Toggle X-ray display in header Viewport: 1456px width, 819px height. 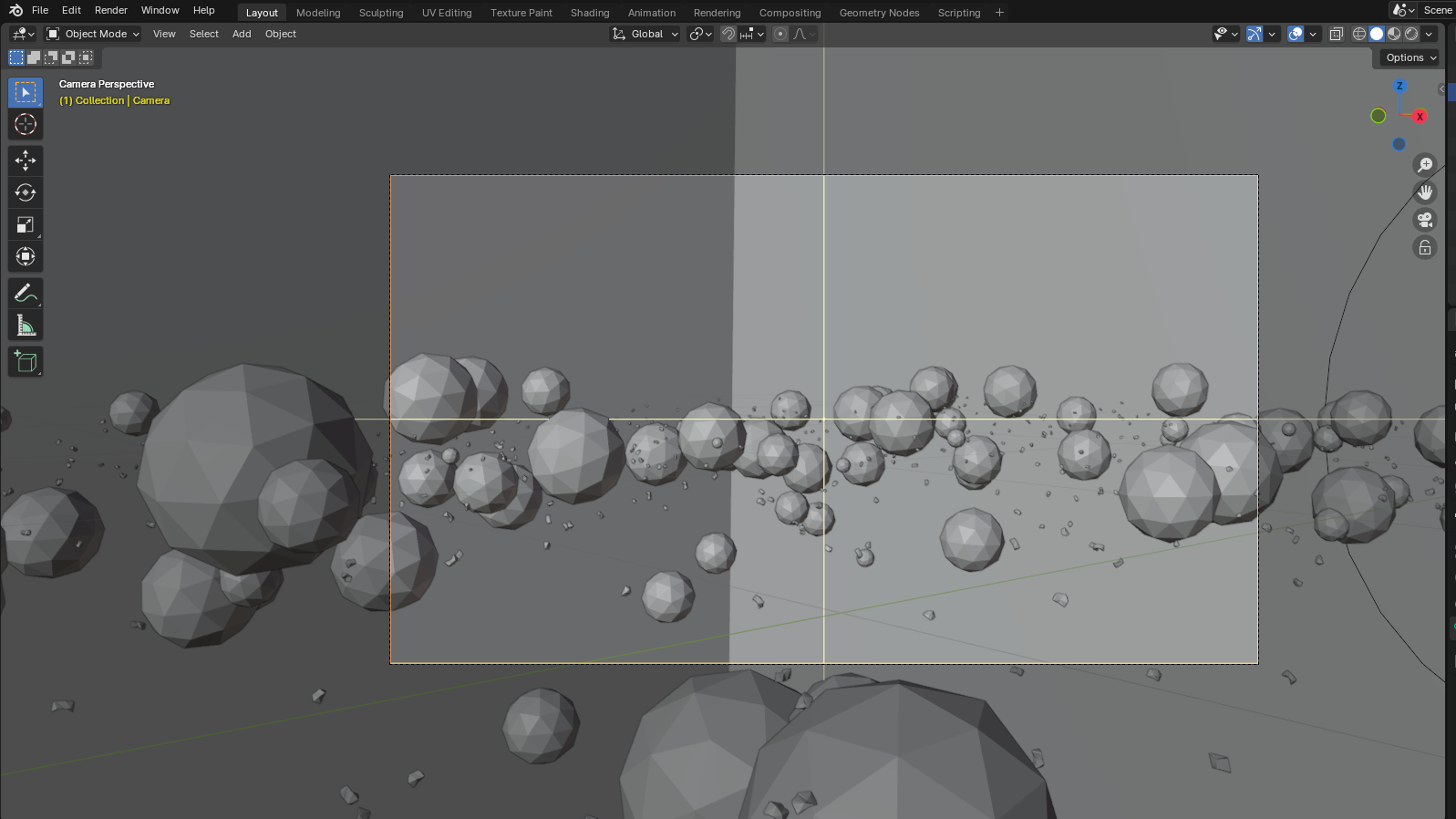pyautogui.click(x=1336, y=34)
